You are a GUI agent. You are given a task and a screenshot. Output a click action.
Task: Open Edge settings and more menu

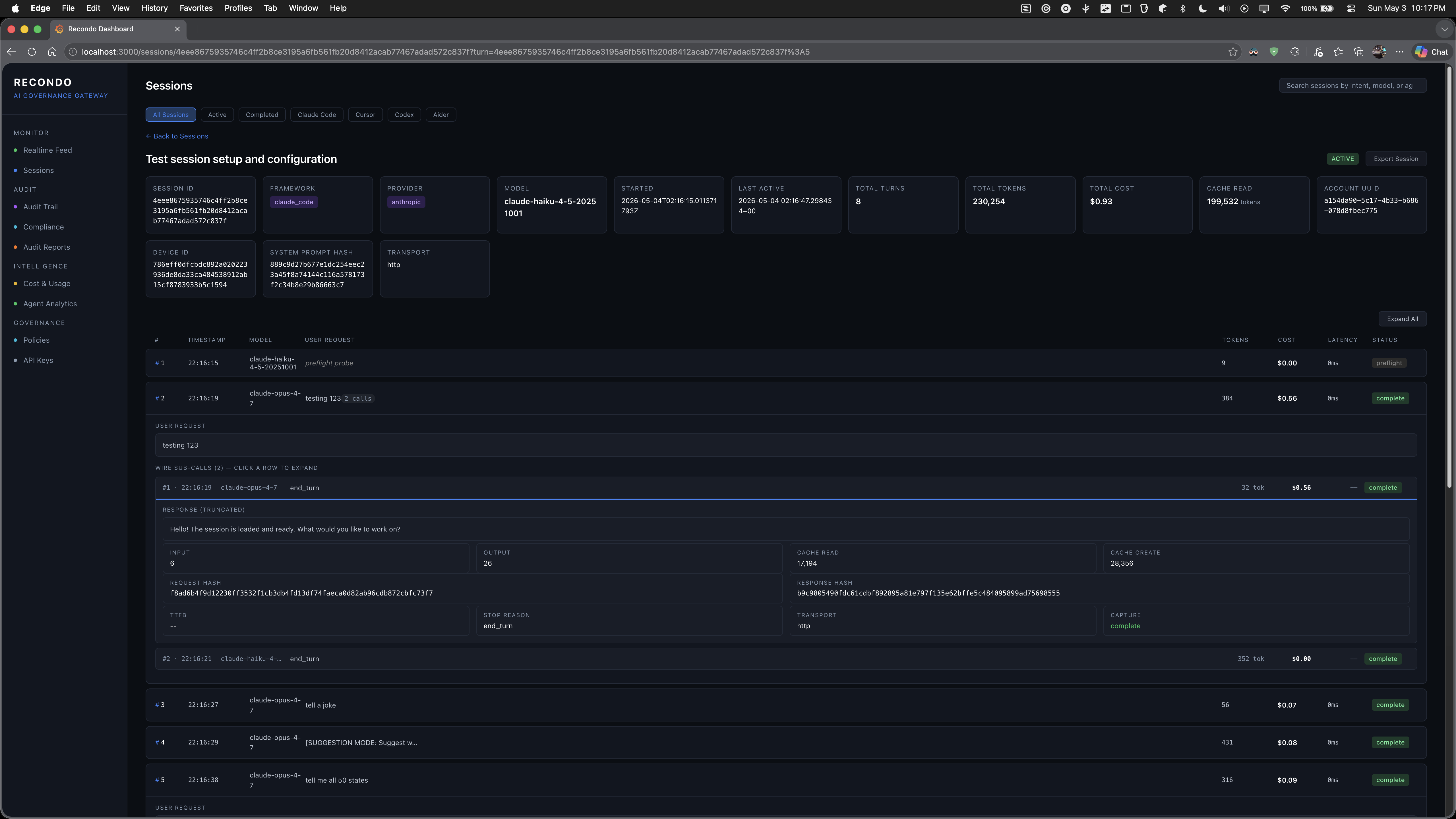1399,51
